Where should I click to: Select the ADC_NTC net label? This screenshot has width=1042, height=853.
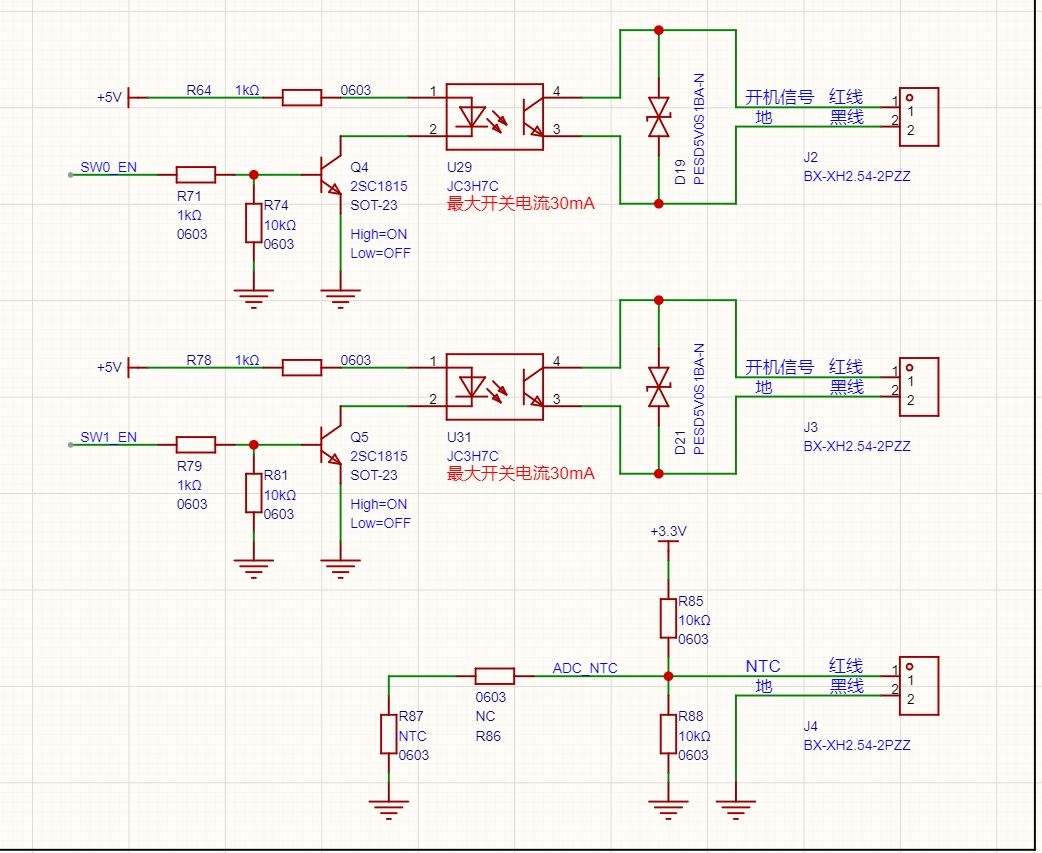point(585,667)
